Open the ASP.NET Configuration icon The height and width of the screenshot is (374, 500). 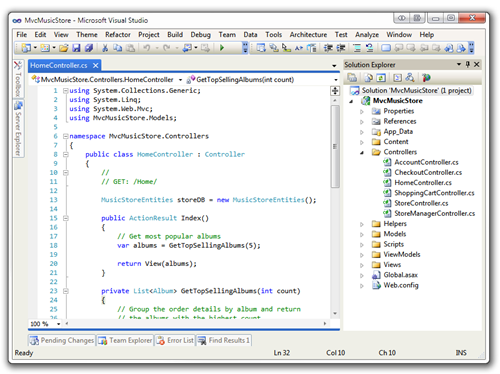(x=426, y=78)
